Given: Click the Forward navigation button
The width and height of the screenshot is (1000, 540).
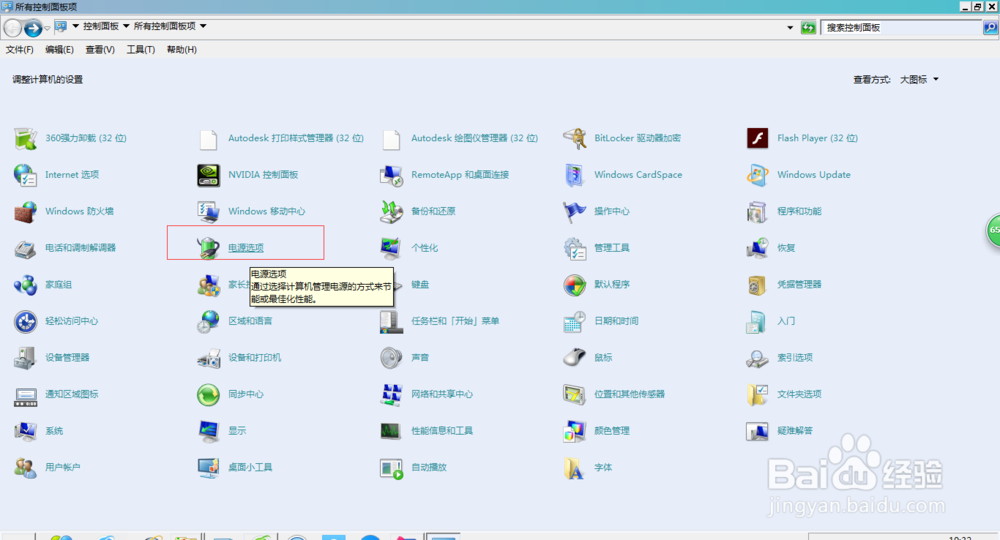Looking at the screenshot, I should 33,28.
